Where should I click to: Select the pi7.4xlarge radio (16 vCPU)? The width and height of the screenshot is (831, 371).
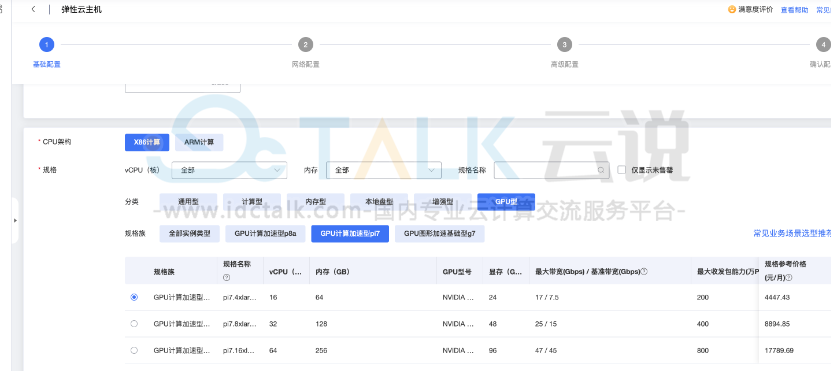pos(134,297)
